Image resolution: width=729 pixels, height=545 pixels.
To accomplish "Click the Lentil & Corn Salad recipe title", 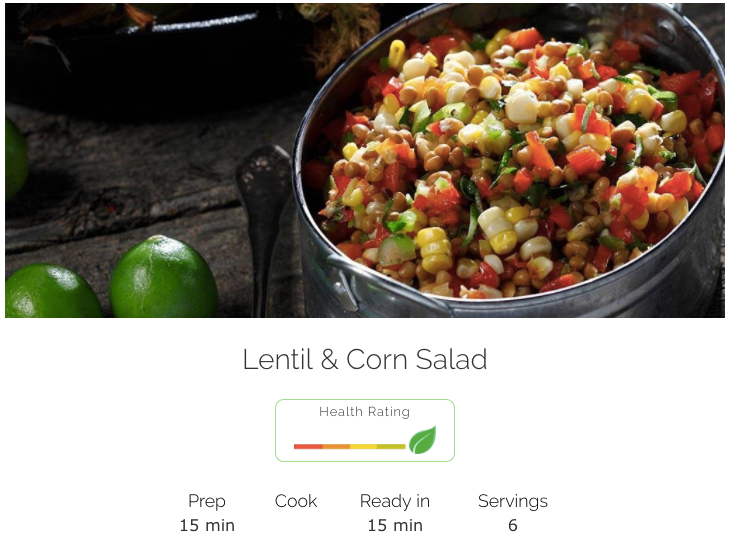I will tap(365, 359).
